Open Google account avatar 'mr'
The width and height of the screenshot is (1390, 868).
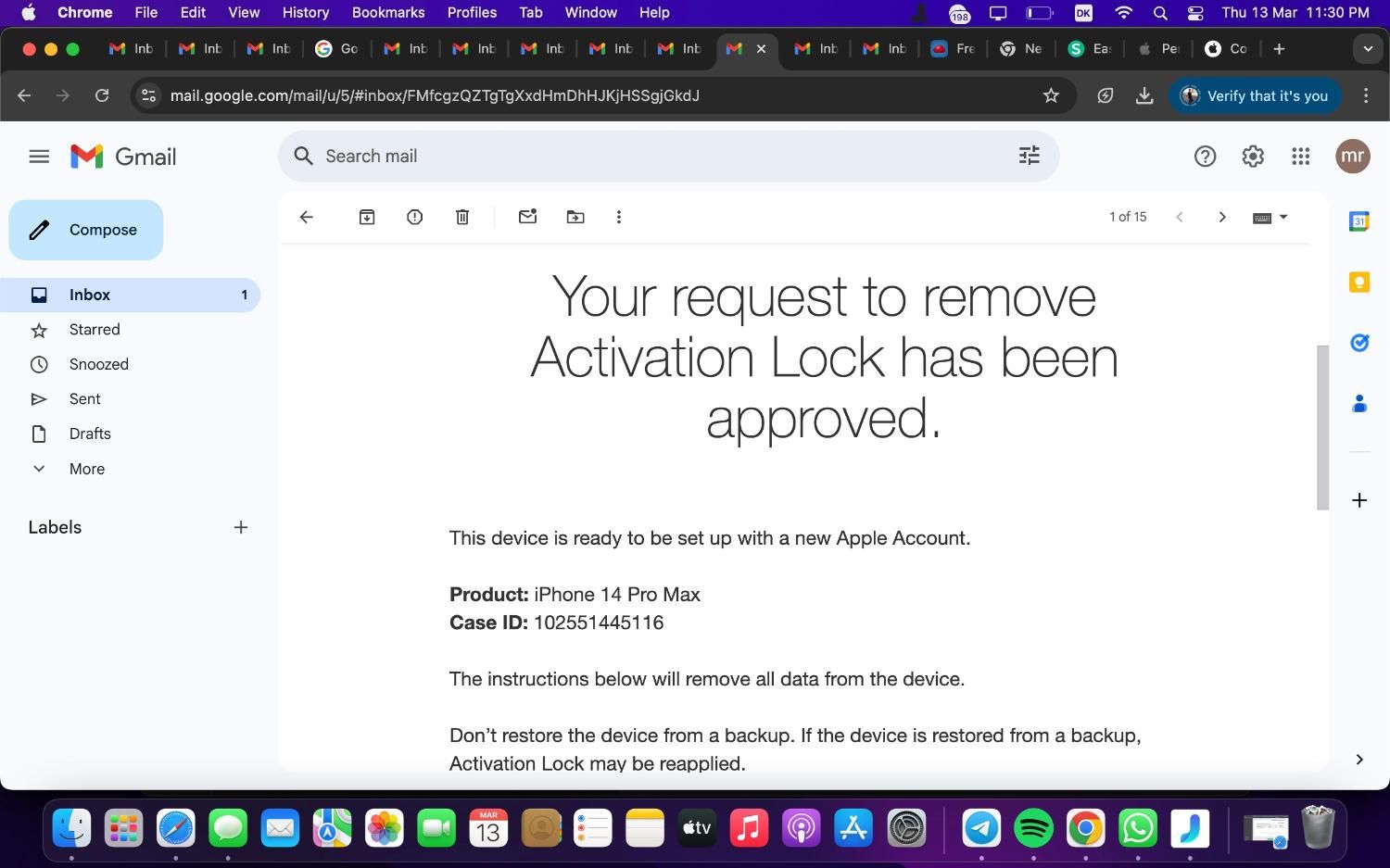click(1353, 156)
